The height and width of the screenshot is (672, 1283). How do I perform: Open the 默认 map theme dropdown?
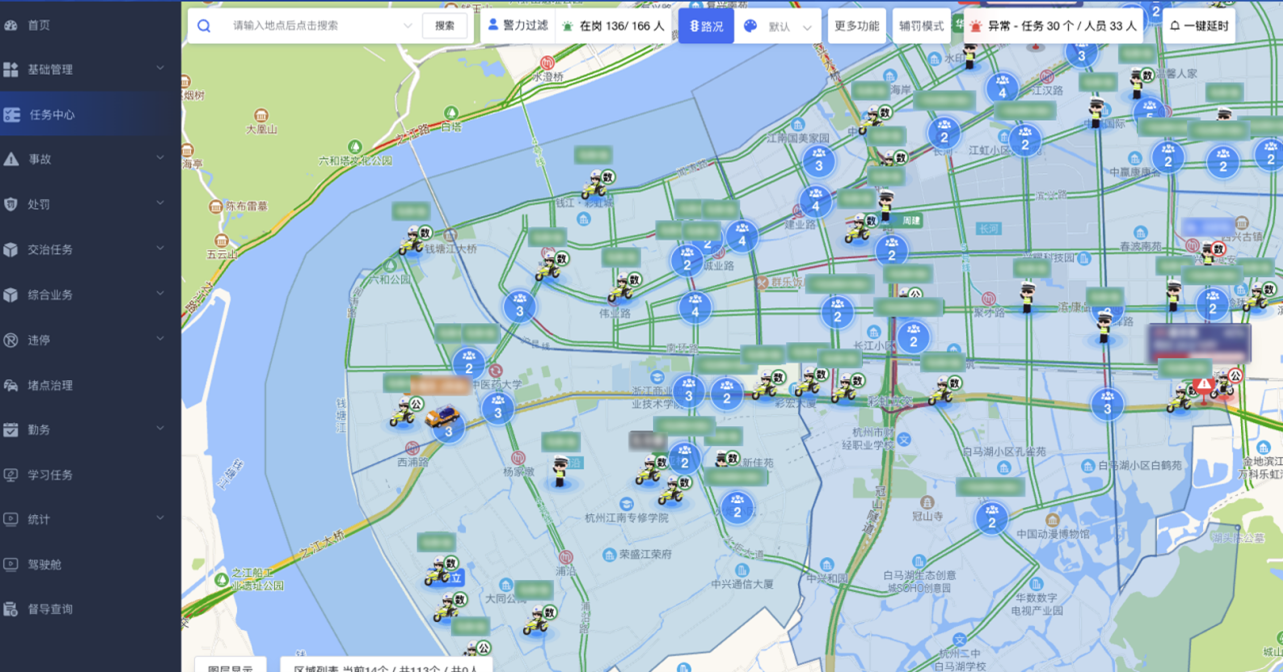click(790, 27)
